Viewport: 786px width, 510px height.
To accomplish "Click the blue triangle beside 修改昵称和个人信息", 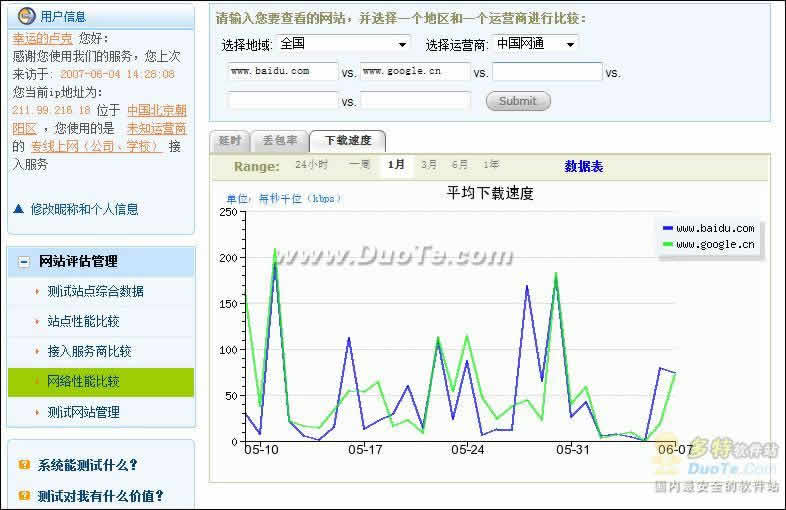I will pos(19,209).
